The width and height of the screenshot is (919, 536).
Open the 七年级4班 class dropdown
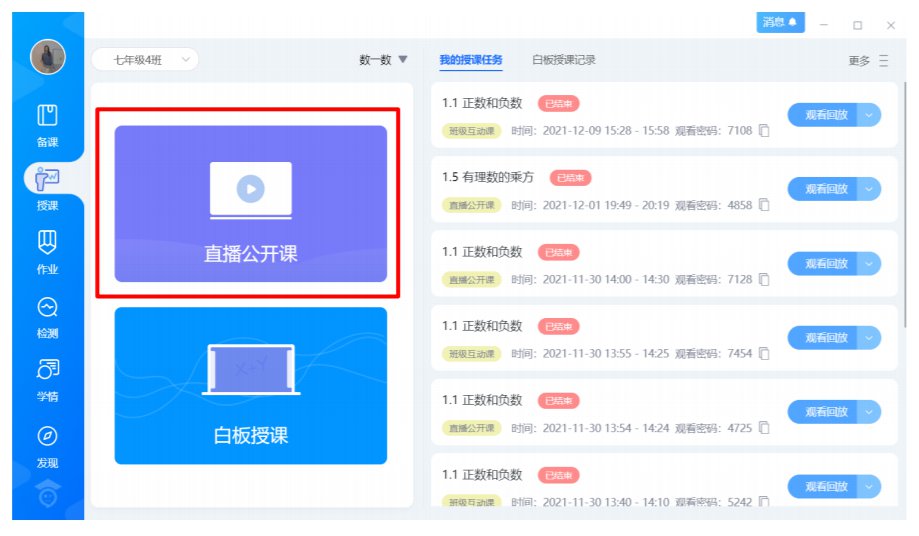(145, 60)
